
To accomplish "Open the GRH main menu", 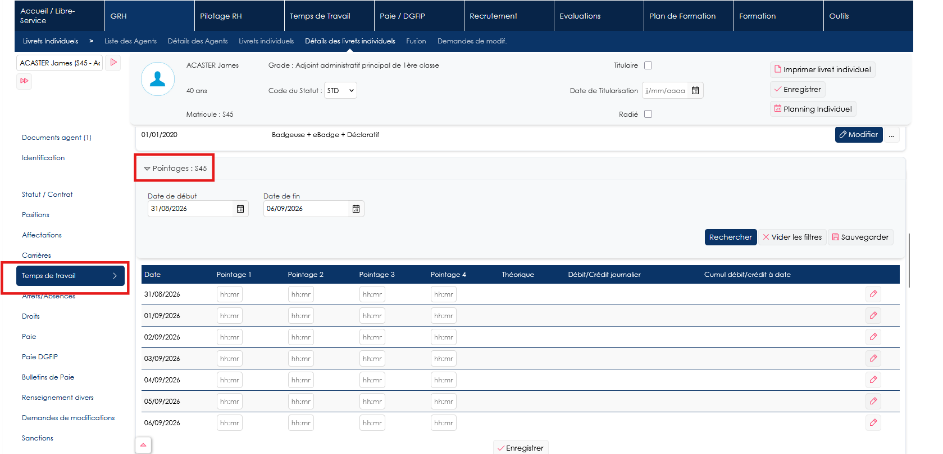I will [149, 16].
